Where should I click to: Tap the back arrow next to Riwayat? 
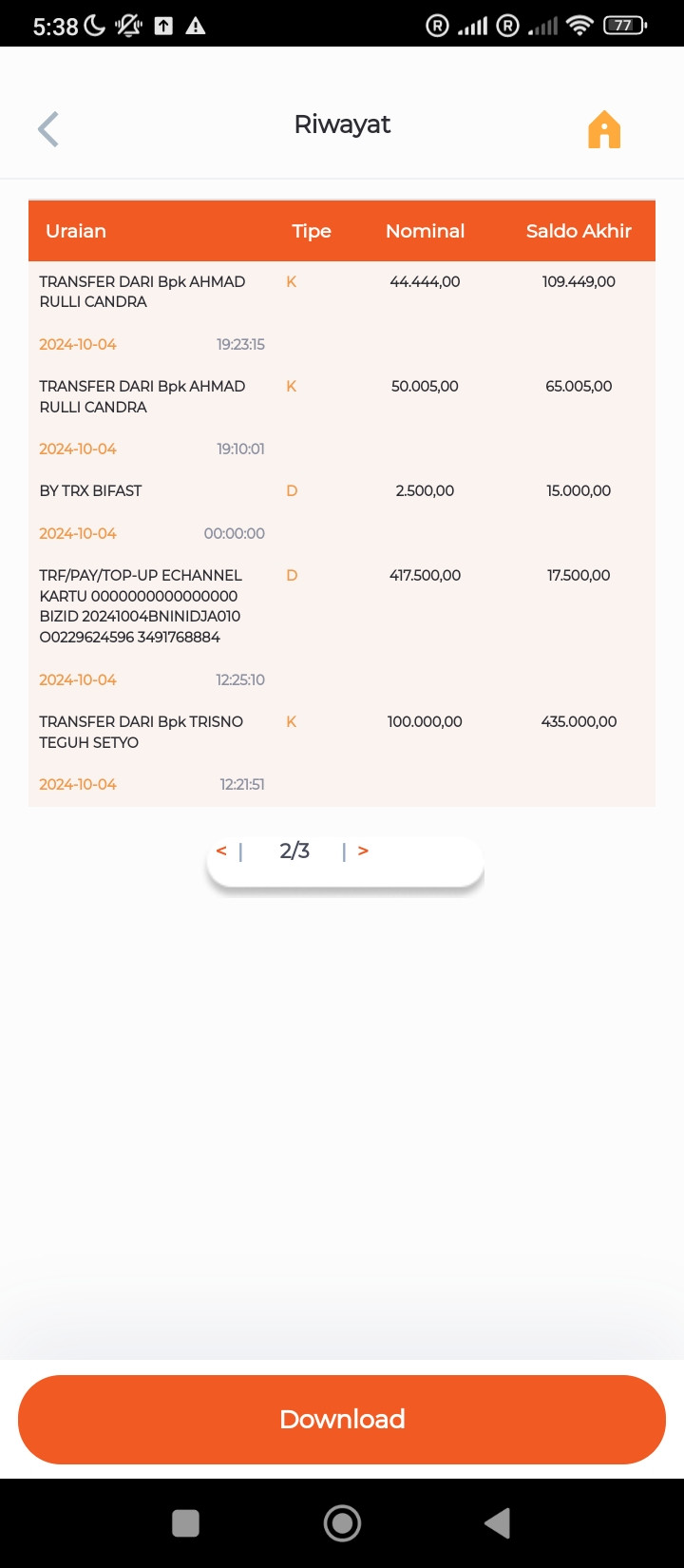pos(48,129)
